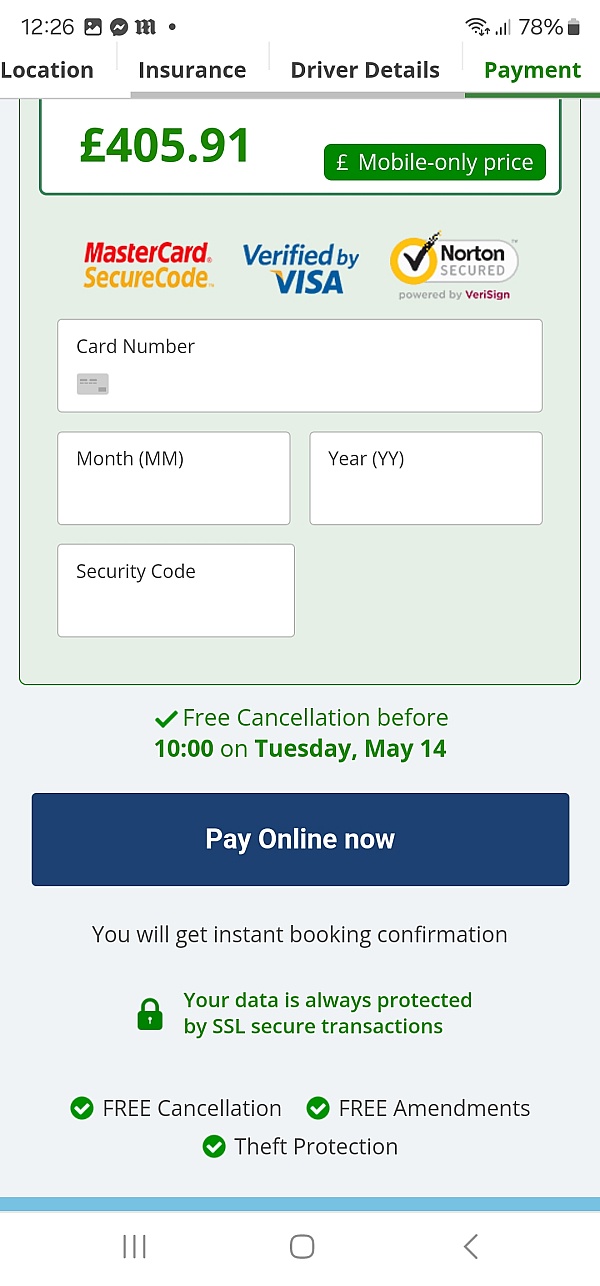Click the MasterCard SecureCode logo
The height and width of the screenshot is (1286, 600).
146,263
